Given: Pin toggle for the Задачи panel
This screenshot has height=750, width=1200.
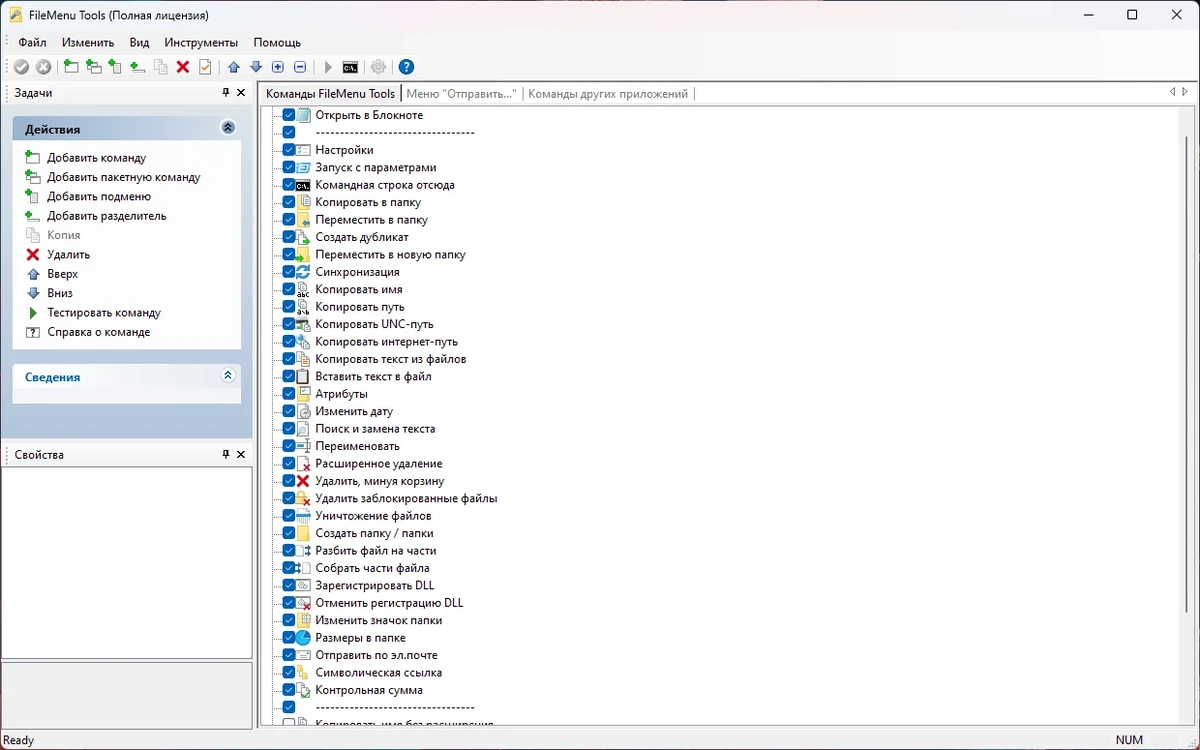Looking at the screenshot, I should pyautogui.click(x=226, y=92).
